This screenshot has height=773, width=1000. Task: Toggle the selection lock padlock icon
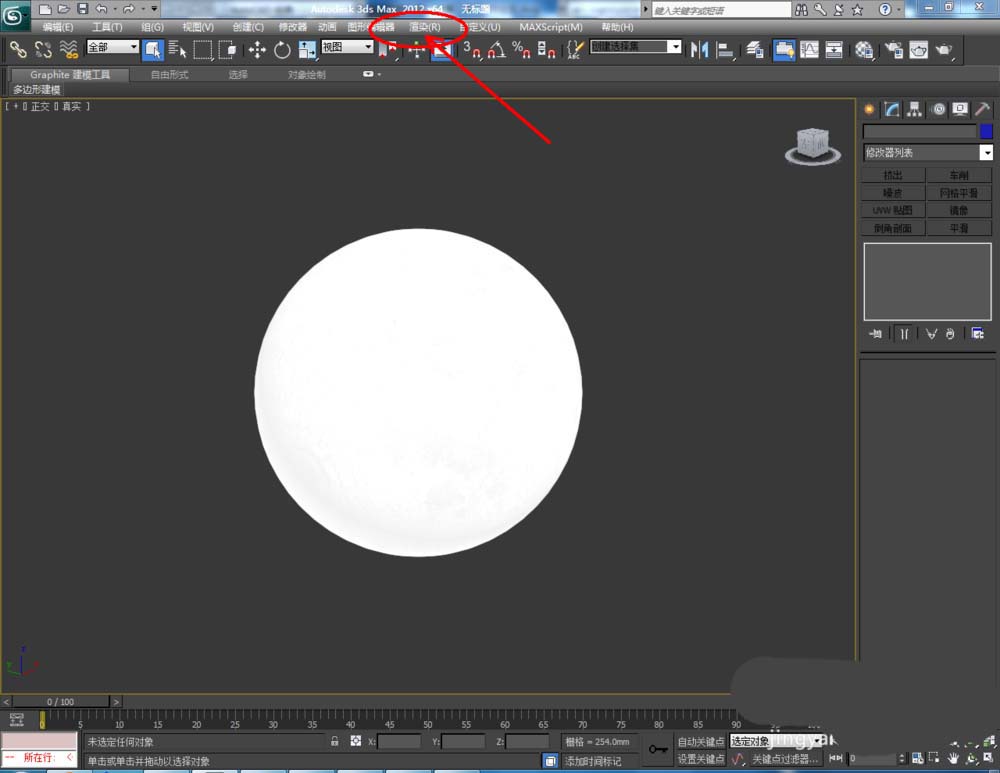point(335,741)
